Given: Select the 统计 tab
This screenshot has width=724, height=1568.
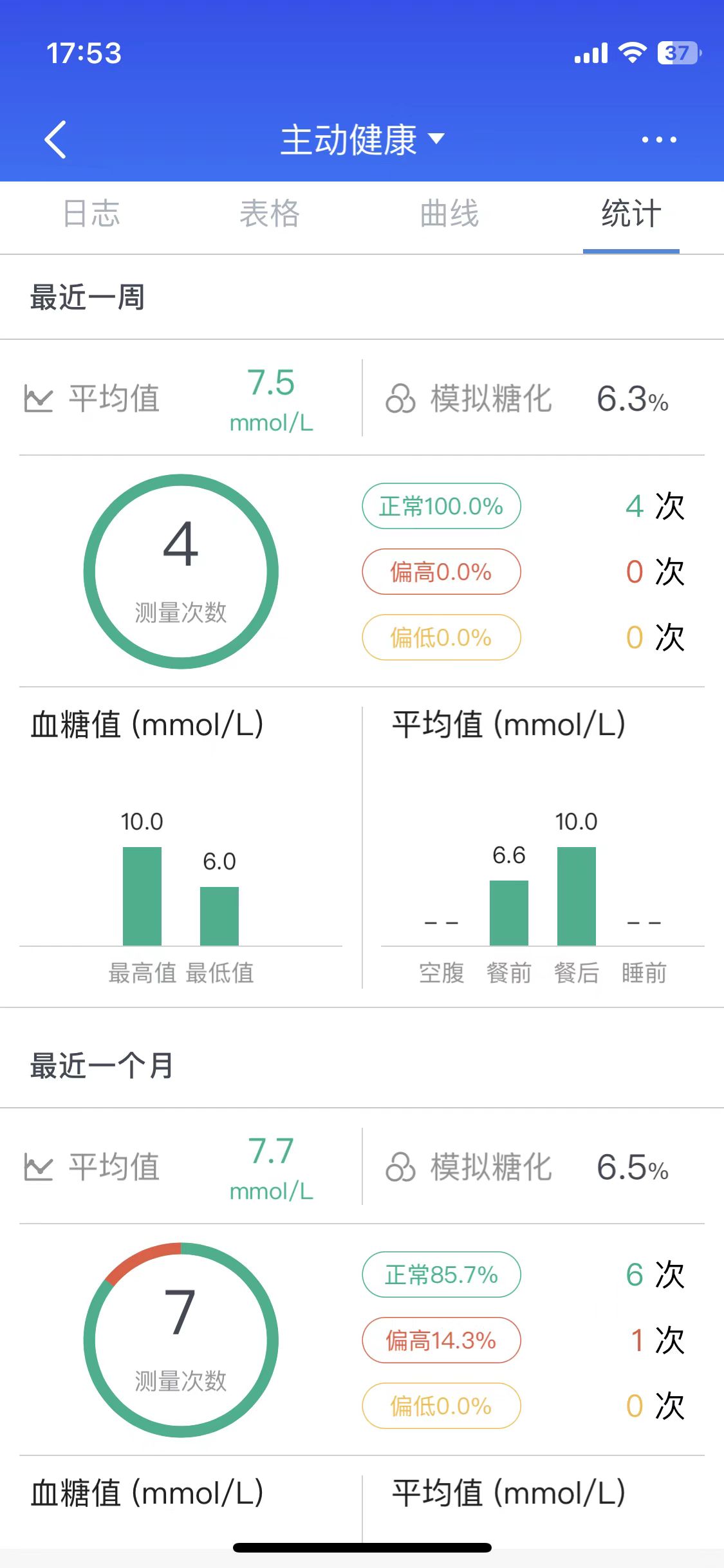Looking at the screenshot, I should (631, 214).
